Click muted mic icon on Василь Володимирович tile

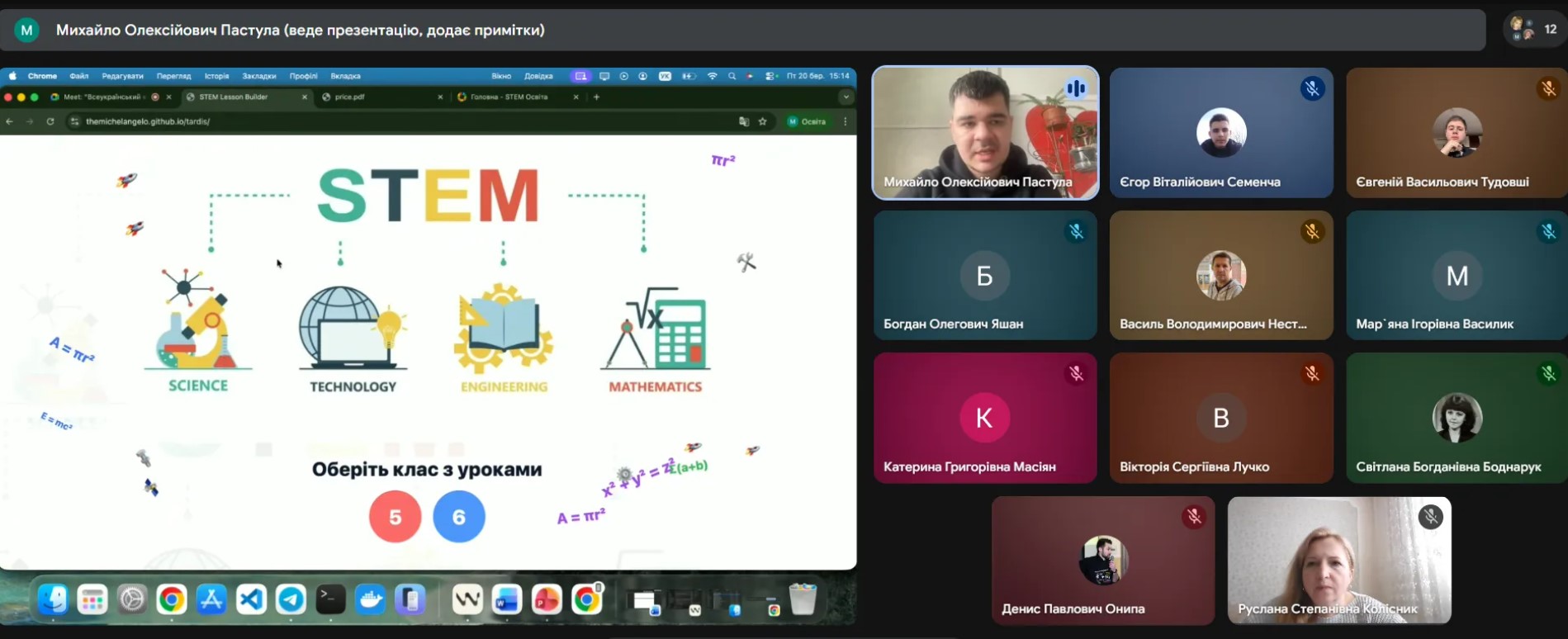pyautogui.click(x=1312, y=231)
